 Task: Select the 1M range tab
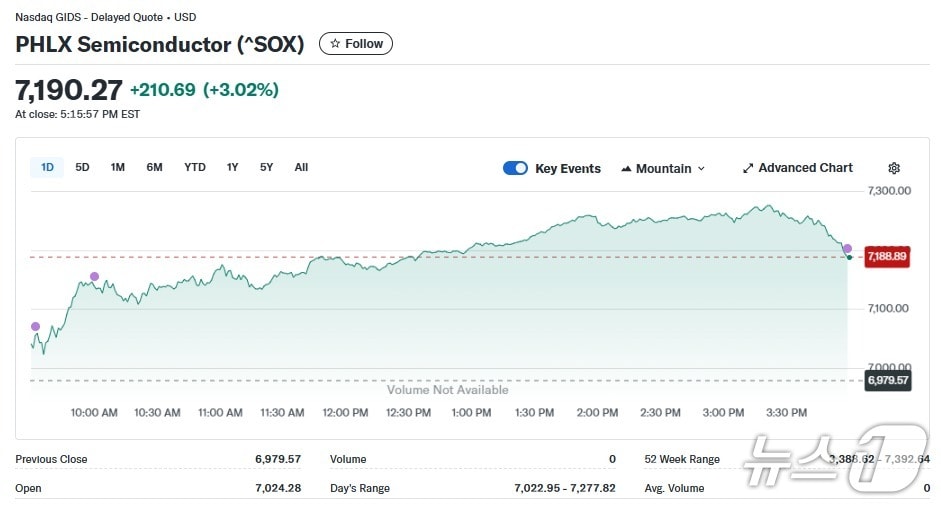point(118,167)
